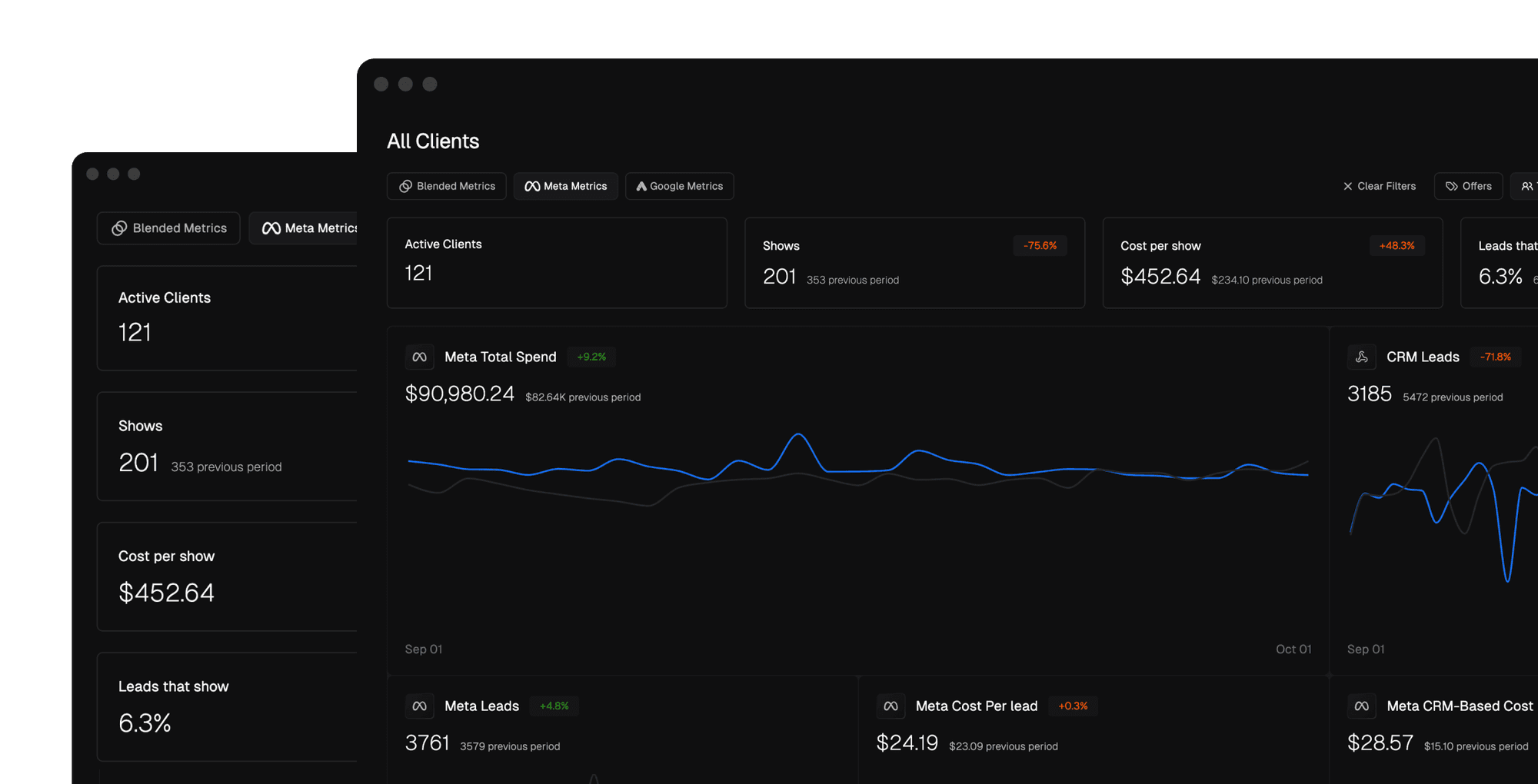Click Sep 01 label under Meta Total Spend chart
This screenshot has height=784, width=1538.
(x=424, y=649)
